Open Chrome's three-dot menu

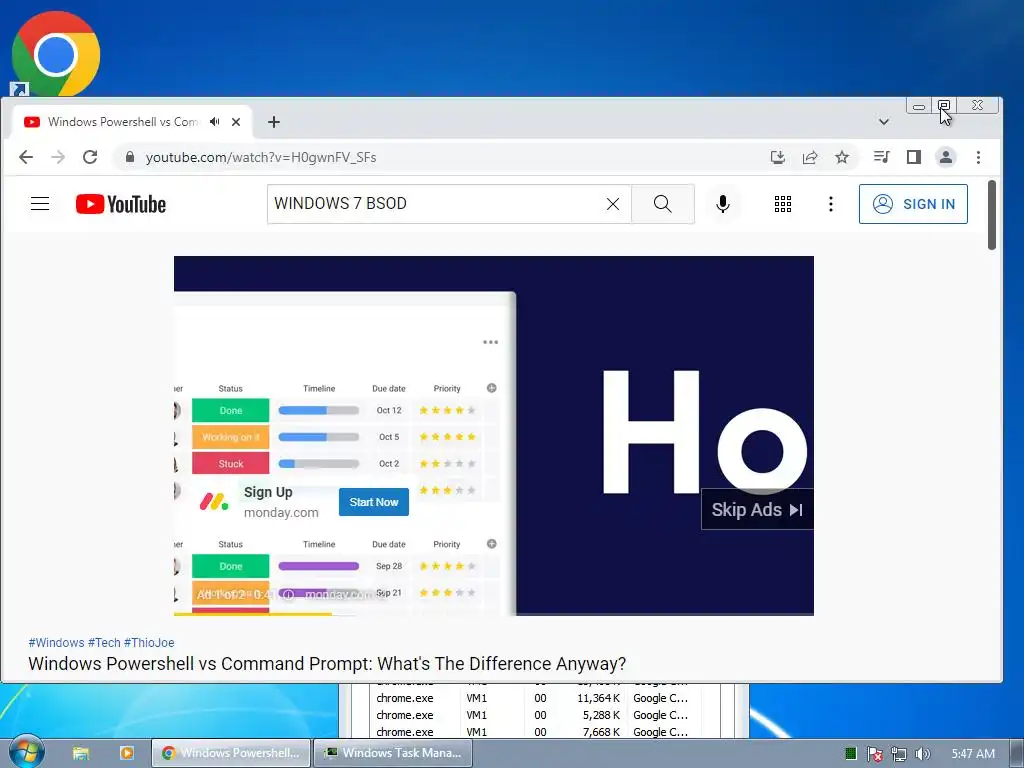click(x=978, y=157)
